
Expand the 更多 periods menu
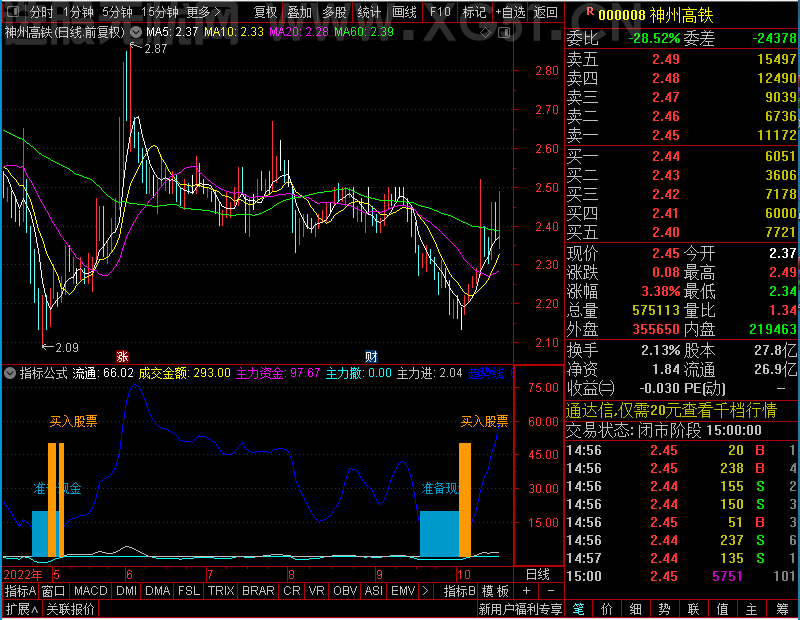coord(203,12)
